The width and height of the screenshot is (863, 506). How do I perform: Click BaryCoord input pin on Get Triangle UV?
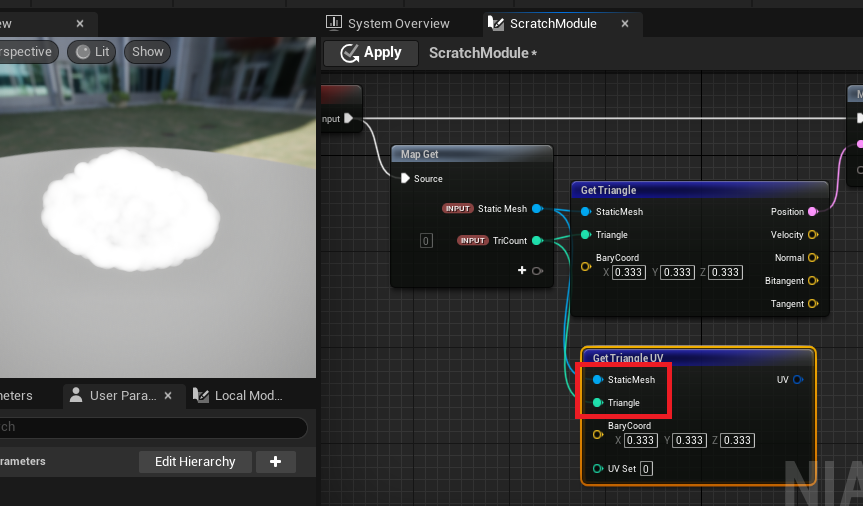coord(598,434)
